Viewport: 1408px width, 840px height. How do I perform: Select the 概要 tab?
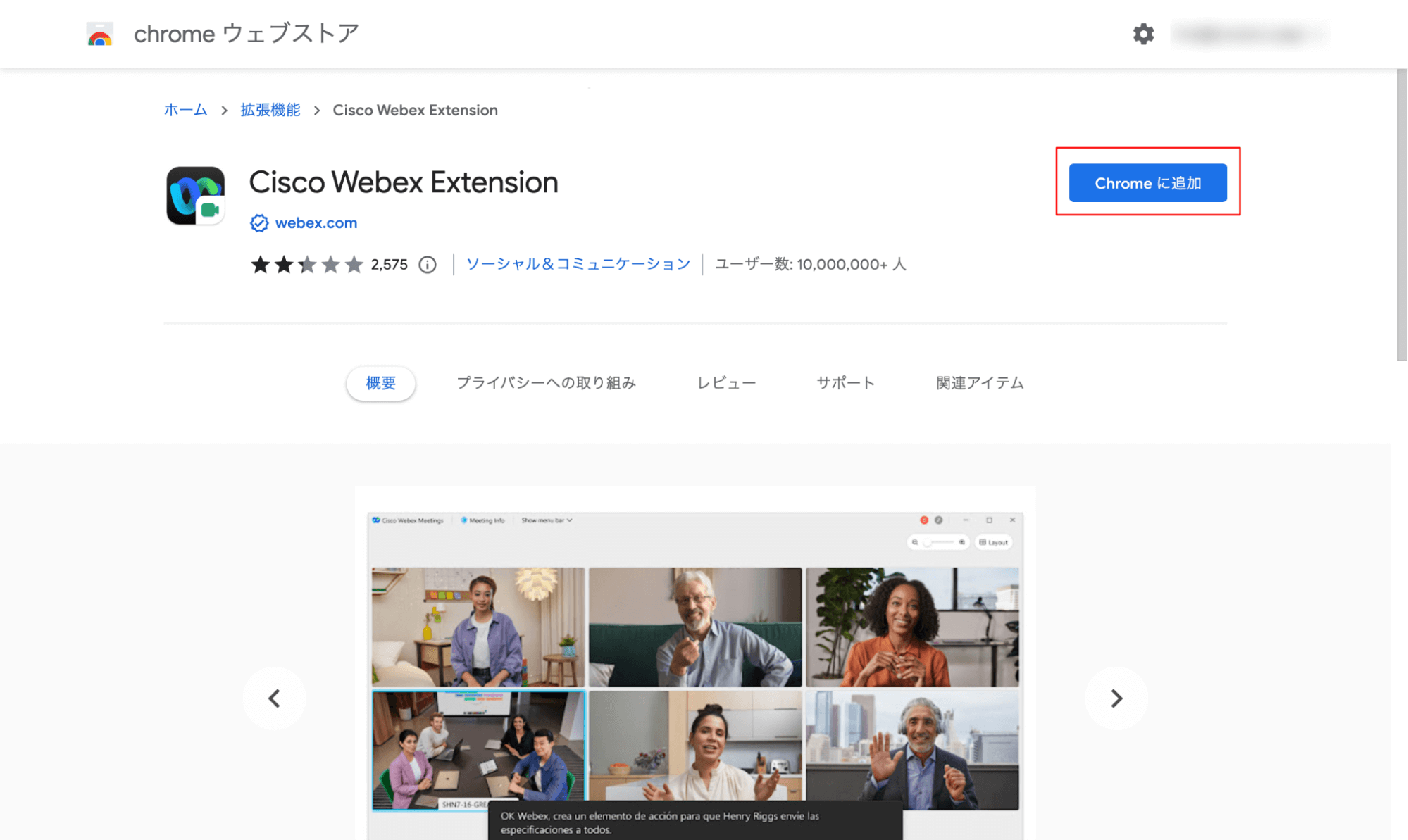tap(380, 383)
